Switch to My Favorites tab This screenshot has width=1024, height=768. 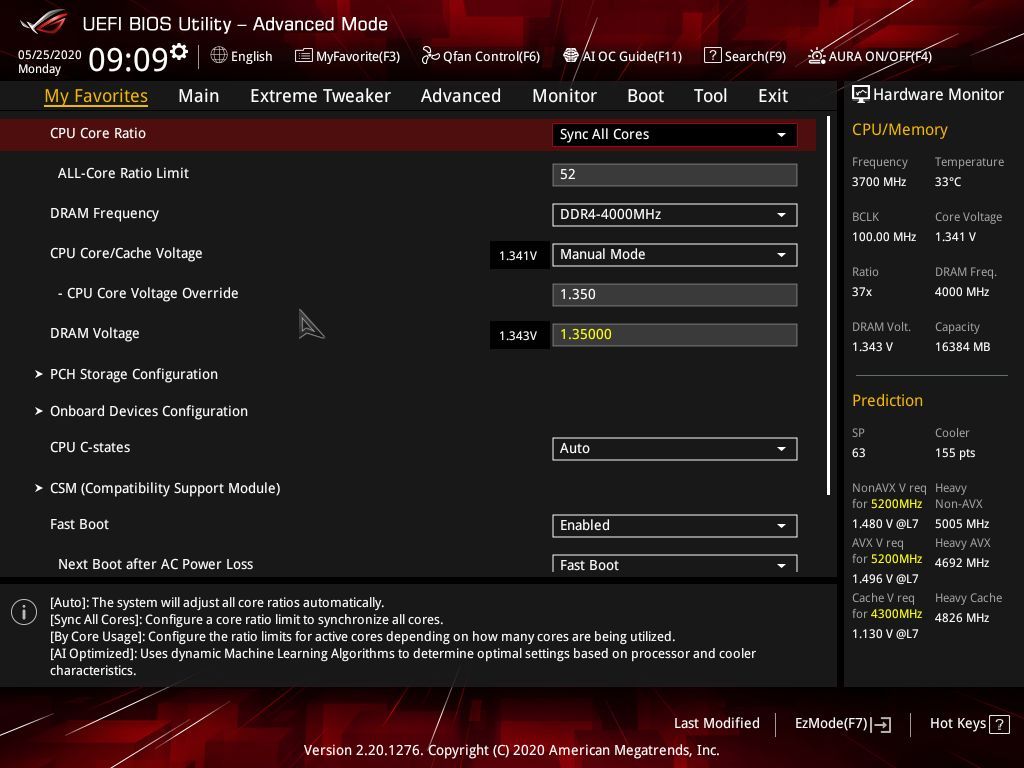(x=96, y=96)
